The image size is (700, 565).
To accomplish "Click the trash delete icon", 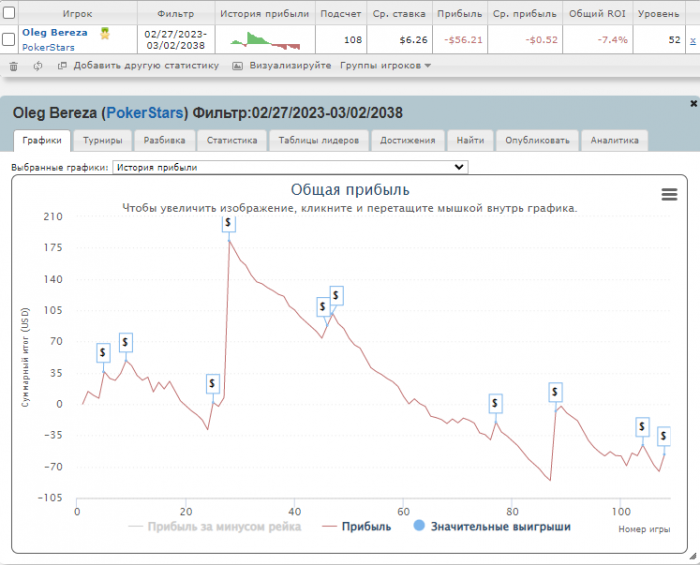I will (14, 66).
